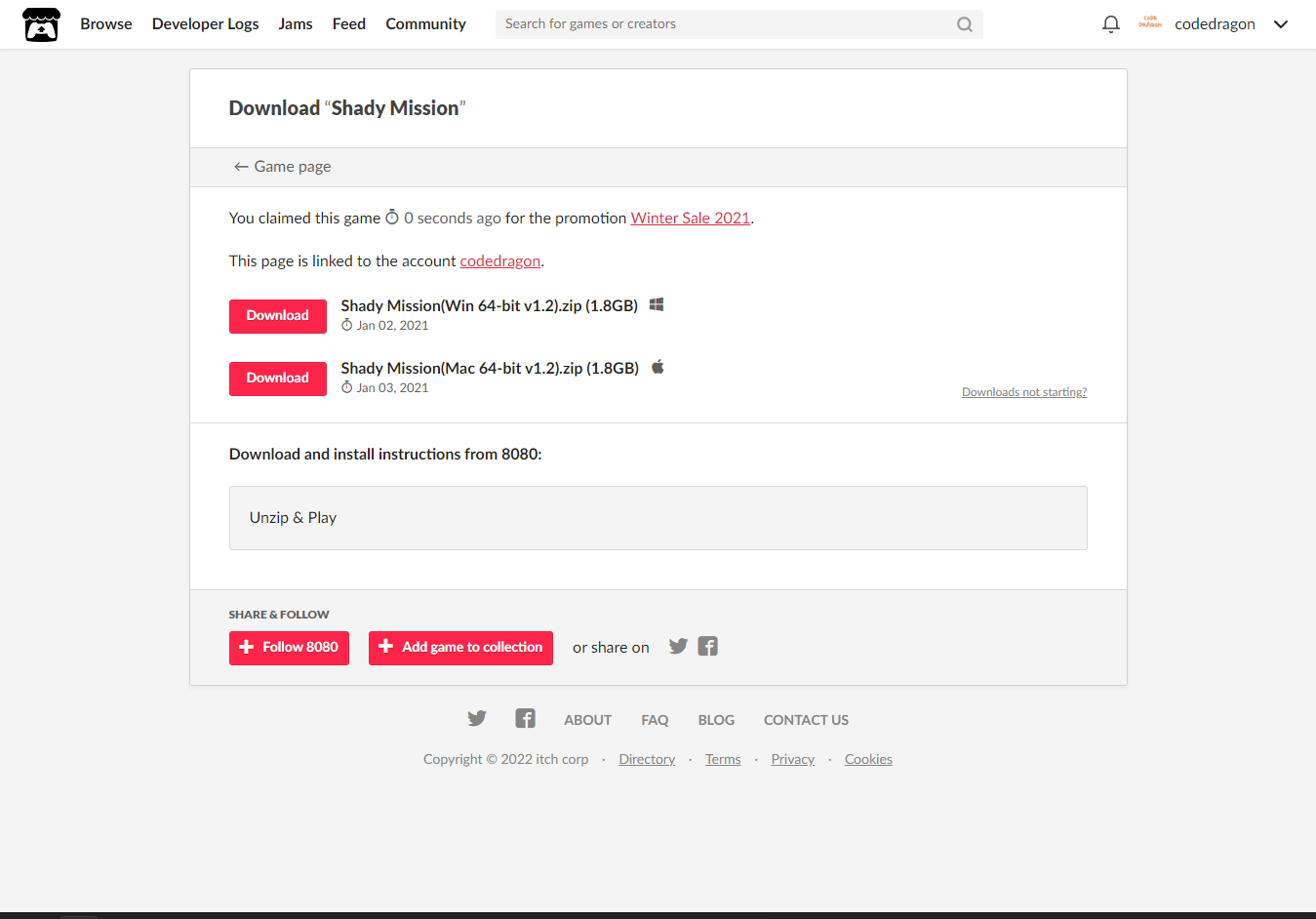Open the footer Twitter icon

(x=477, y=719)
